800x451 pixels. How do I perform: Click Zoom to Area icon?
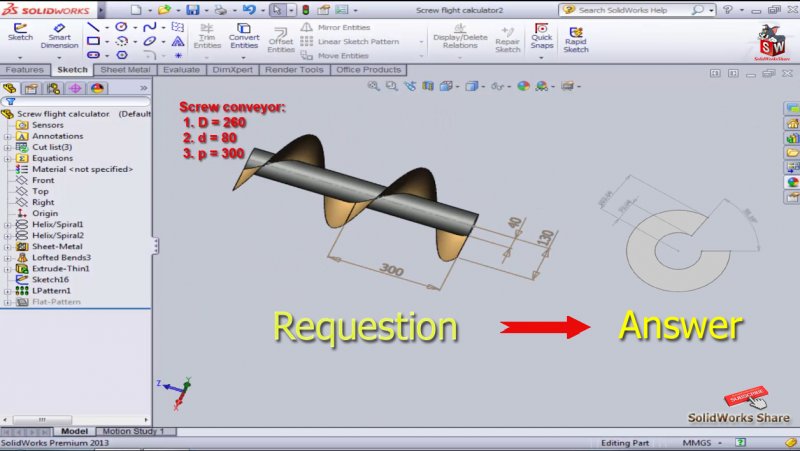(x=391, y=86)
